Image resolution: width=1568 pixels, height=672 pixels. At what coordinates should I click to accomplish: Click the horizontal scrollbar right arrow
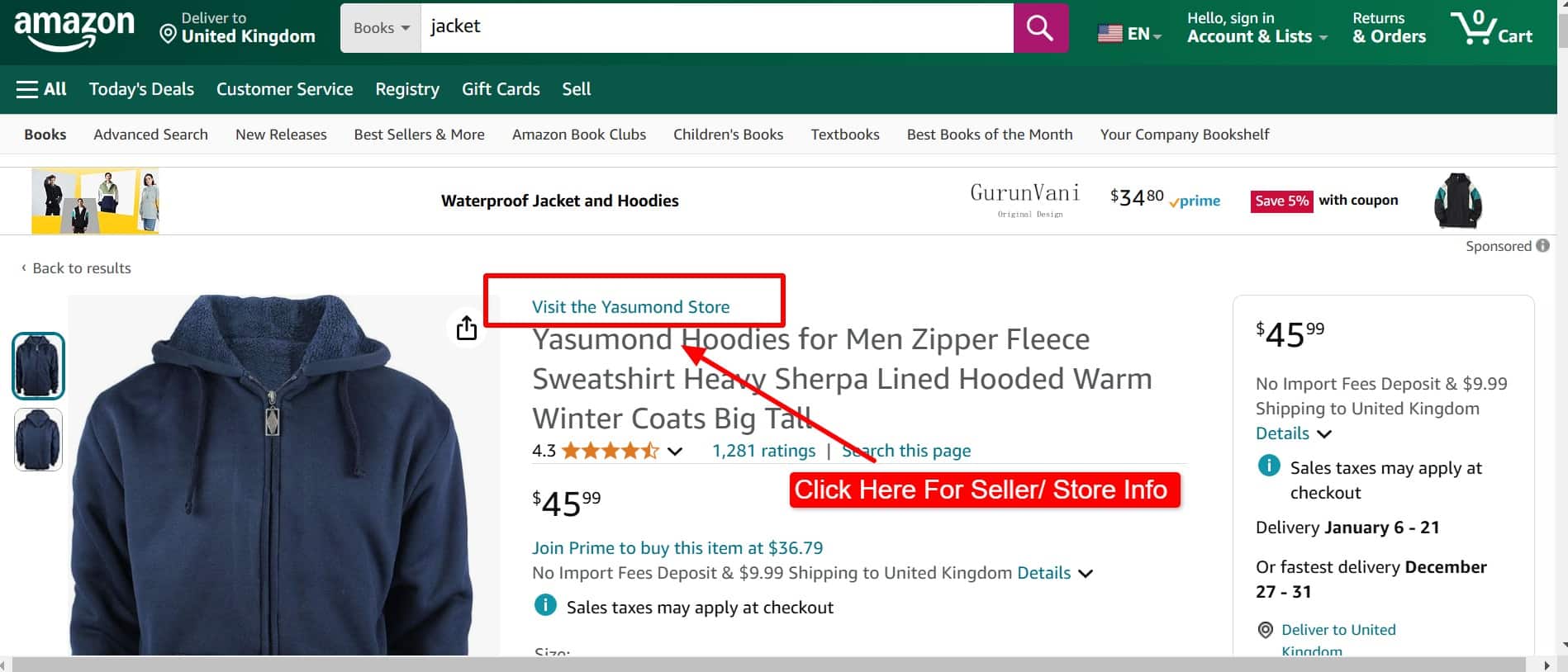(1547, 665)
